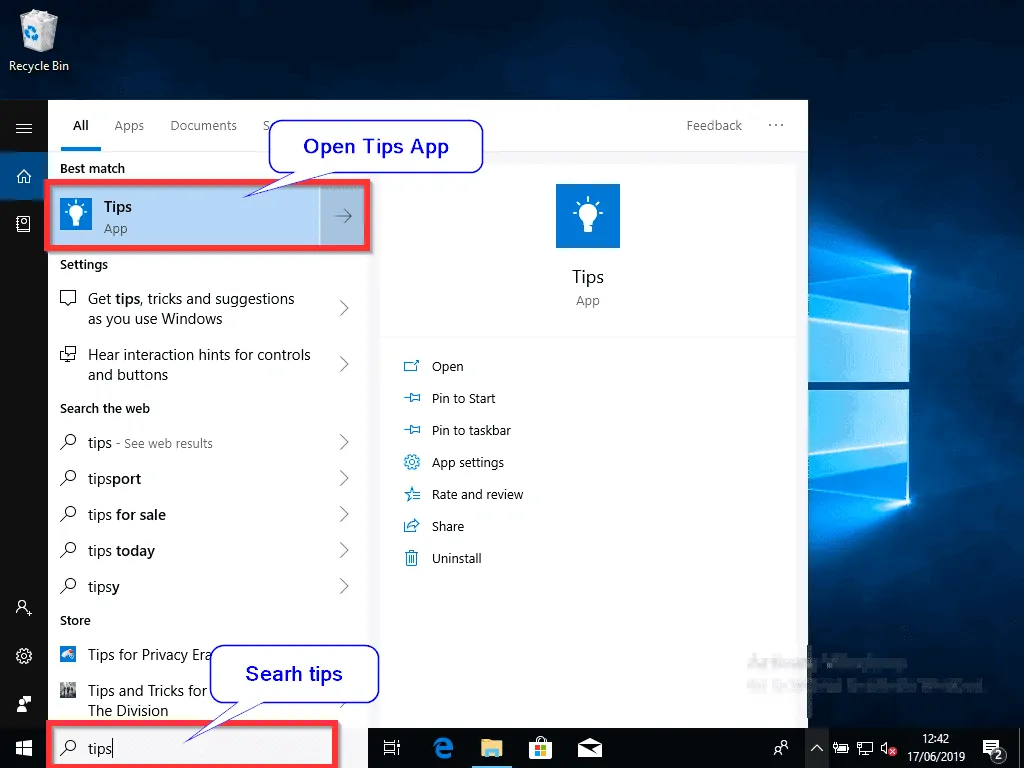1024x768 pixels.
Task: Click the Microsoft Store icon on the taskbar
Action: pyautogui.click(x=540, y=747)
